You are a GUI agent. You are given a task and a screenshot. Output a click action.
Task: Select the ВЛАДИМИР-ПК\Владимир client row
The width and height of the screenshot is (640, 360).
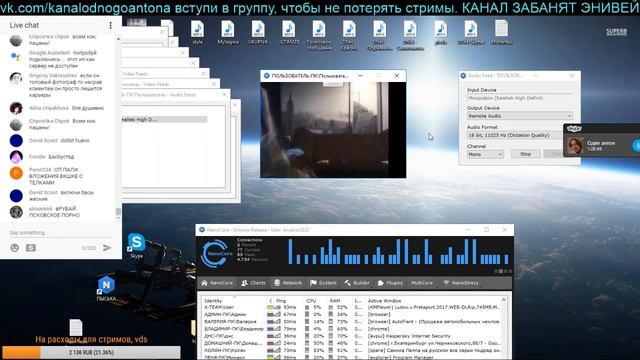[352, 329]
